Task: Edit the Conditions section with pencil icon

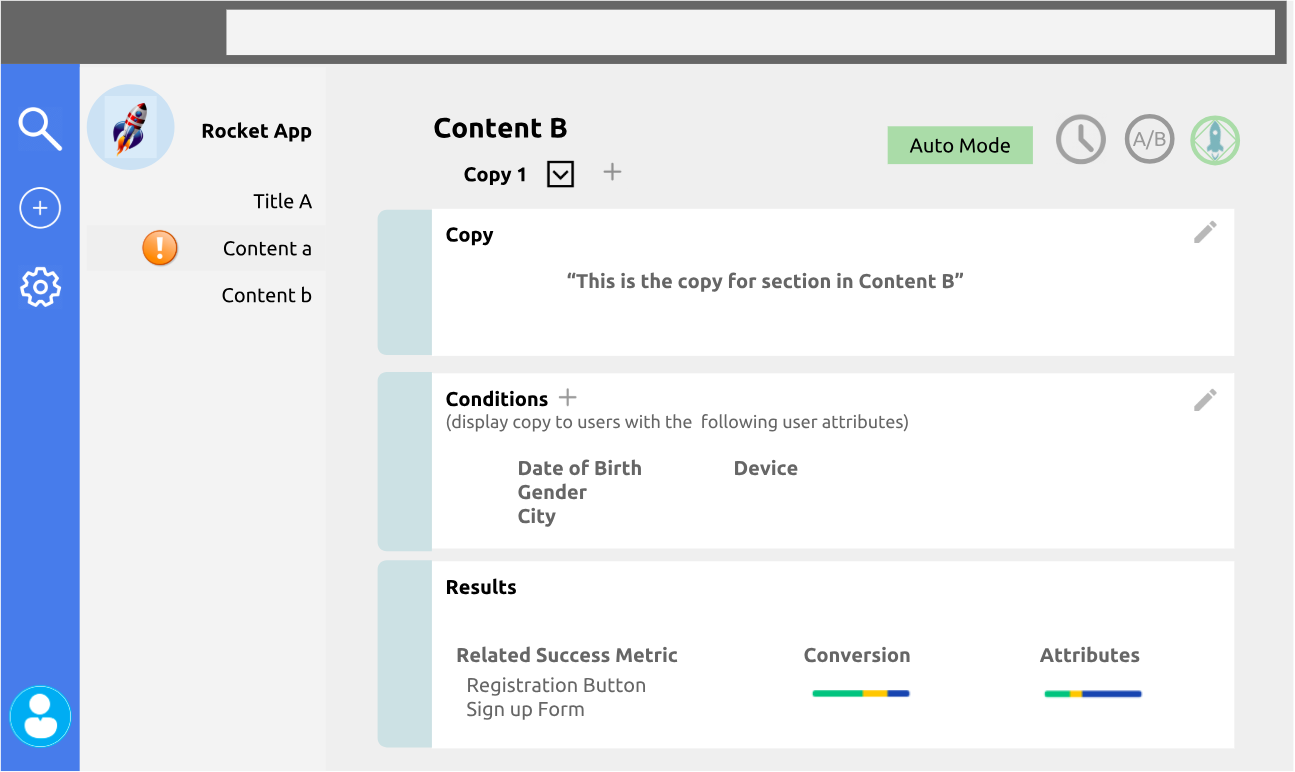Action: pos(1205,400)
